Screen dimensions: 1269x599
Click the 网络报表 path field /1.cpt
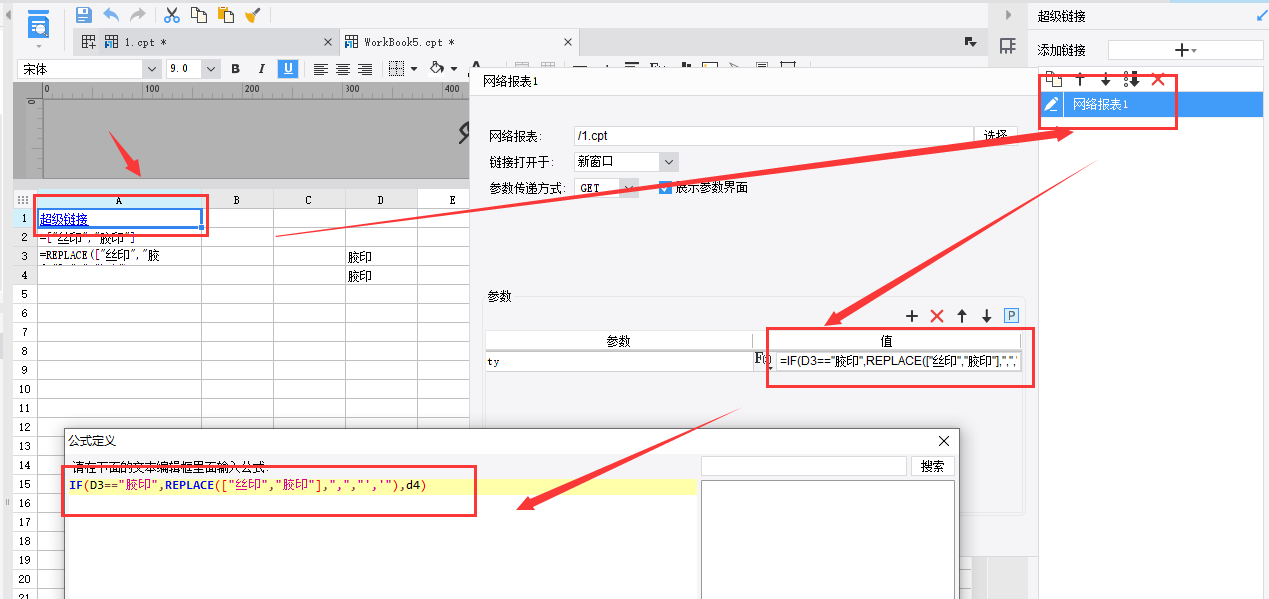coord(773,135)
